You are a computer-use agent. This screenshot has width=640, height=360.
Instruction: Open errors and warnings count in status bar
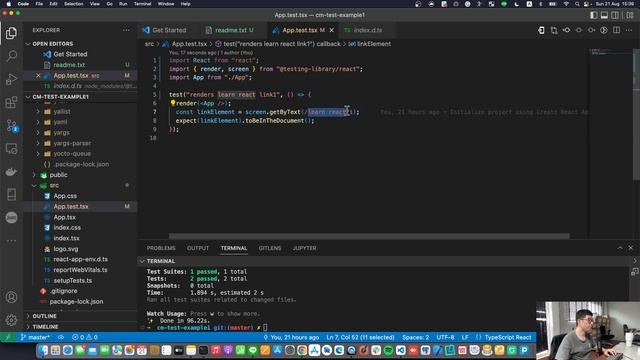(84, 337)
